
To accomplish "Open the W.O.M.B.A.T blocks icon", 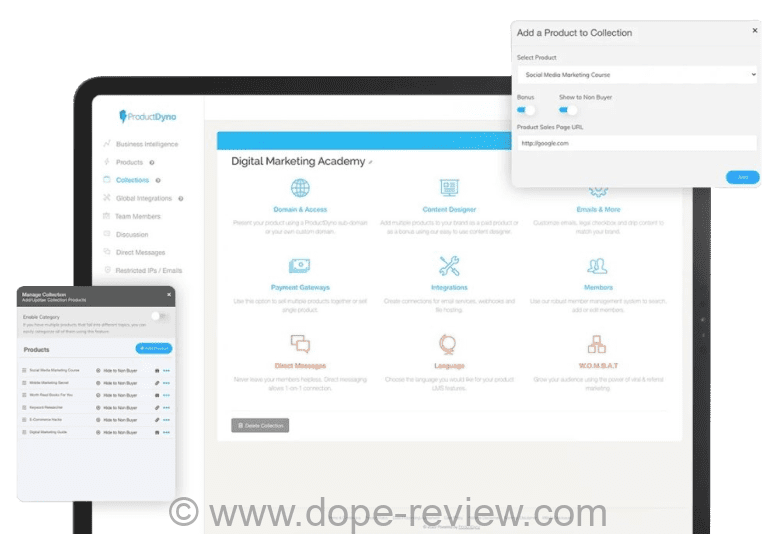I will [598, 344].
